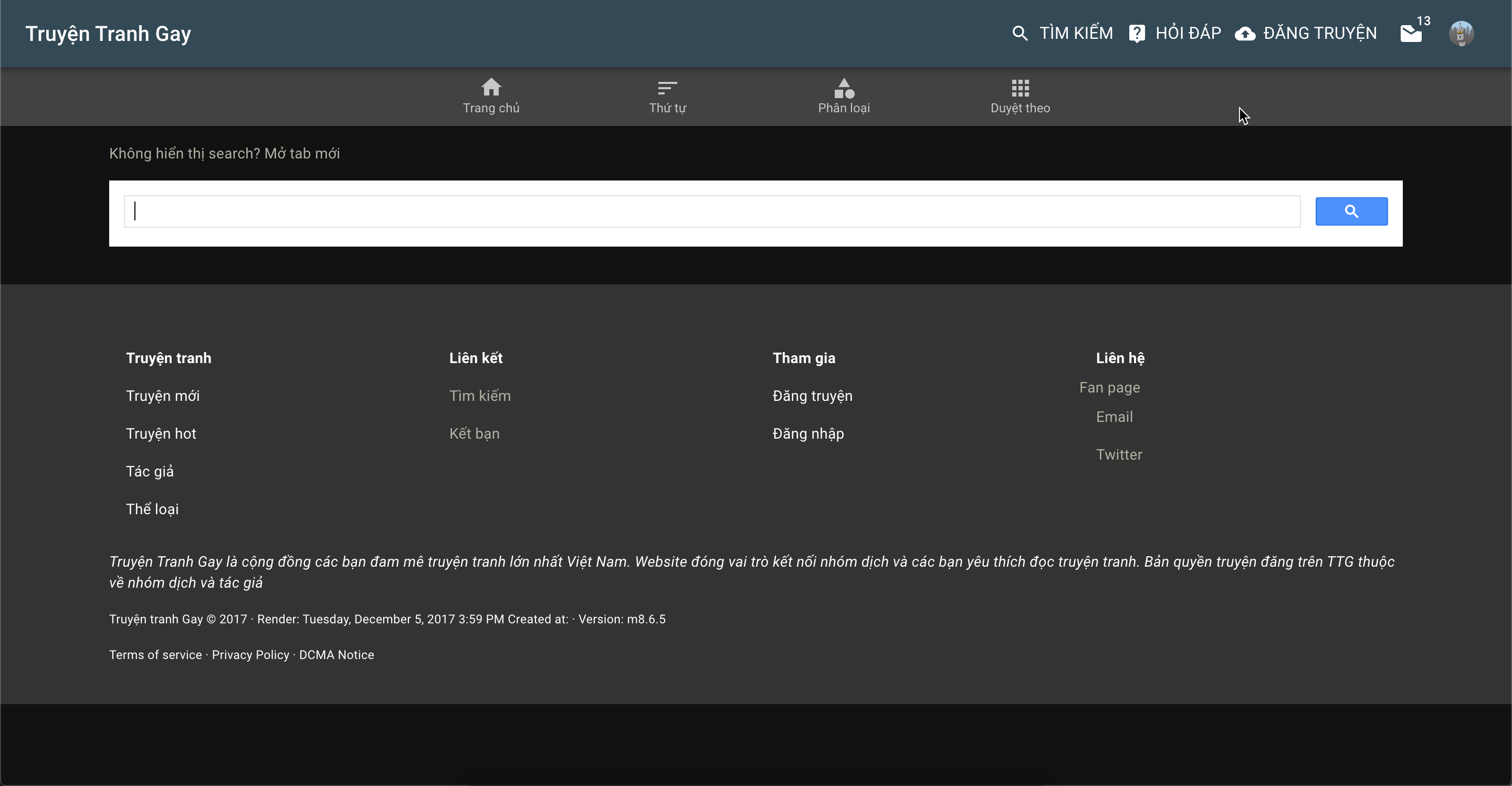The height and width of the screenshot is (786, 1512).
Task: Open the Truyện hot footer link
Action: [161, 433]
